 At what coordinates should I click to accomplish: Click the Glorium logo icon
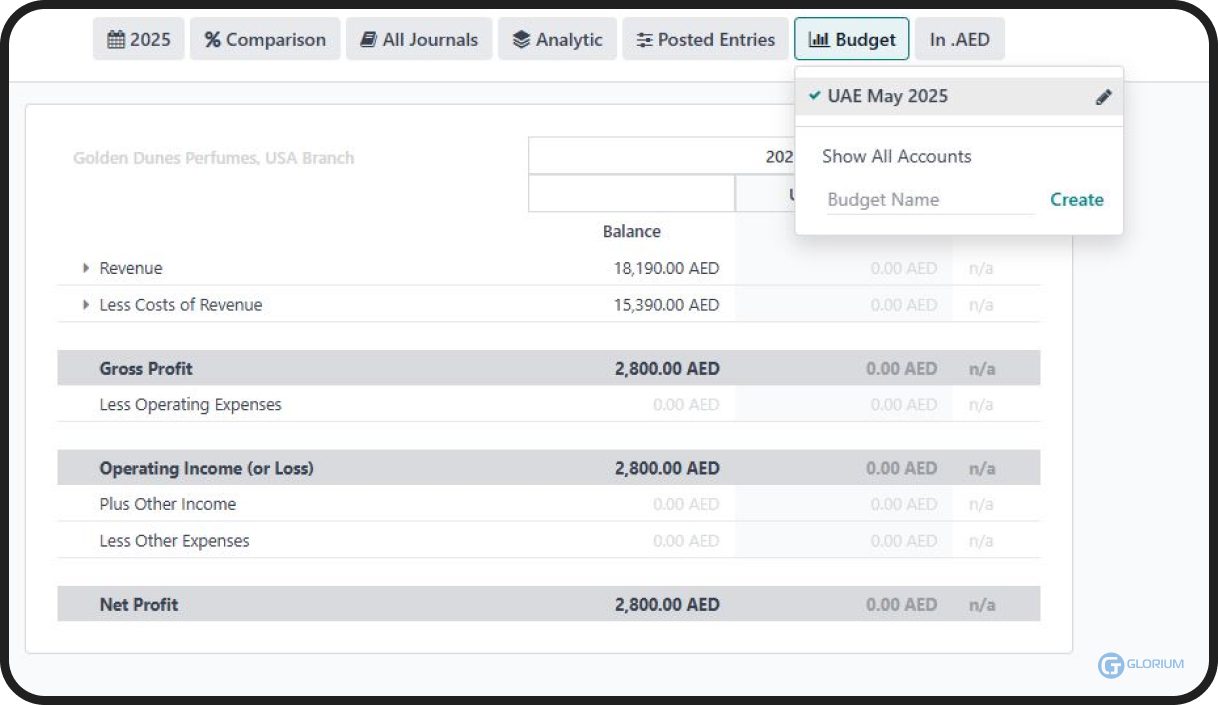point(1110,665)
